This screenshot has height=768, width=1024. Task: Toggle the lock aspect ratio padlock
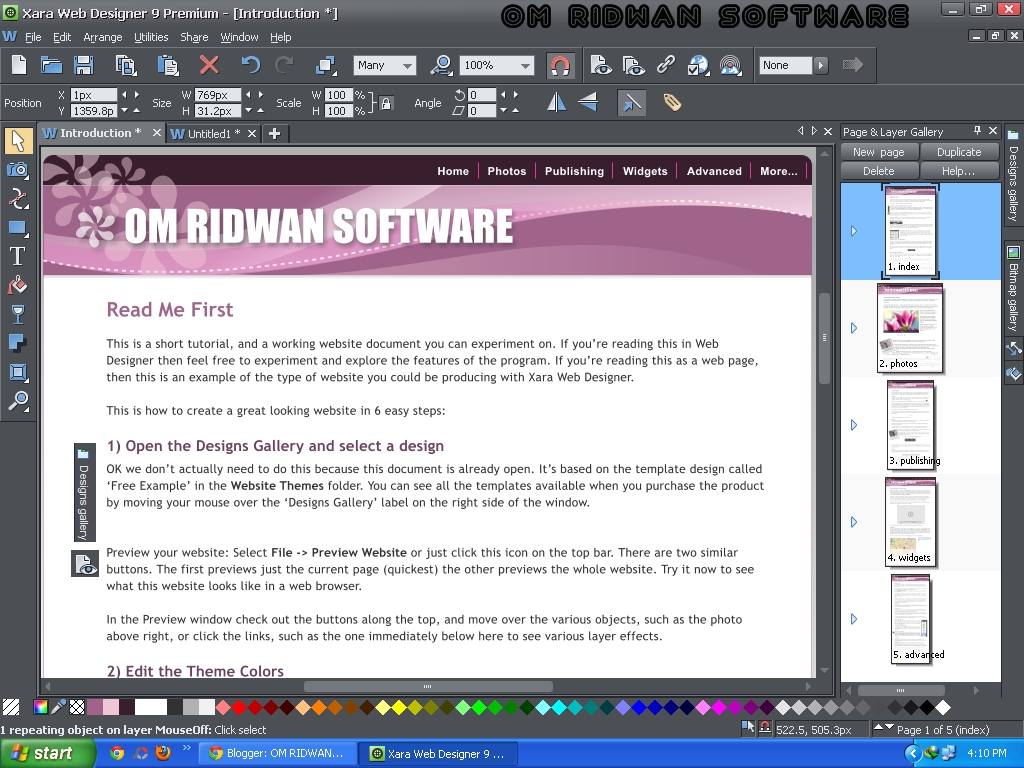coord(386,103)
